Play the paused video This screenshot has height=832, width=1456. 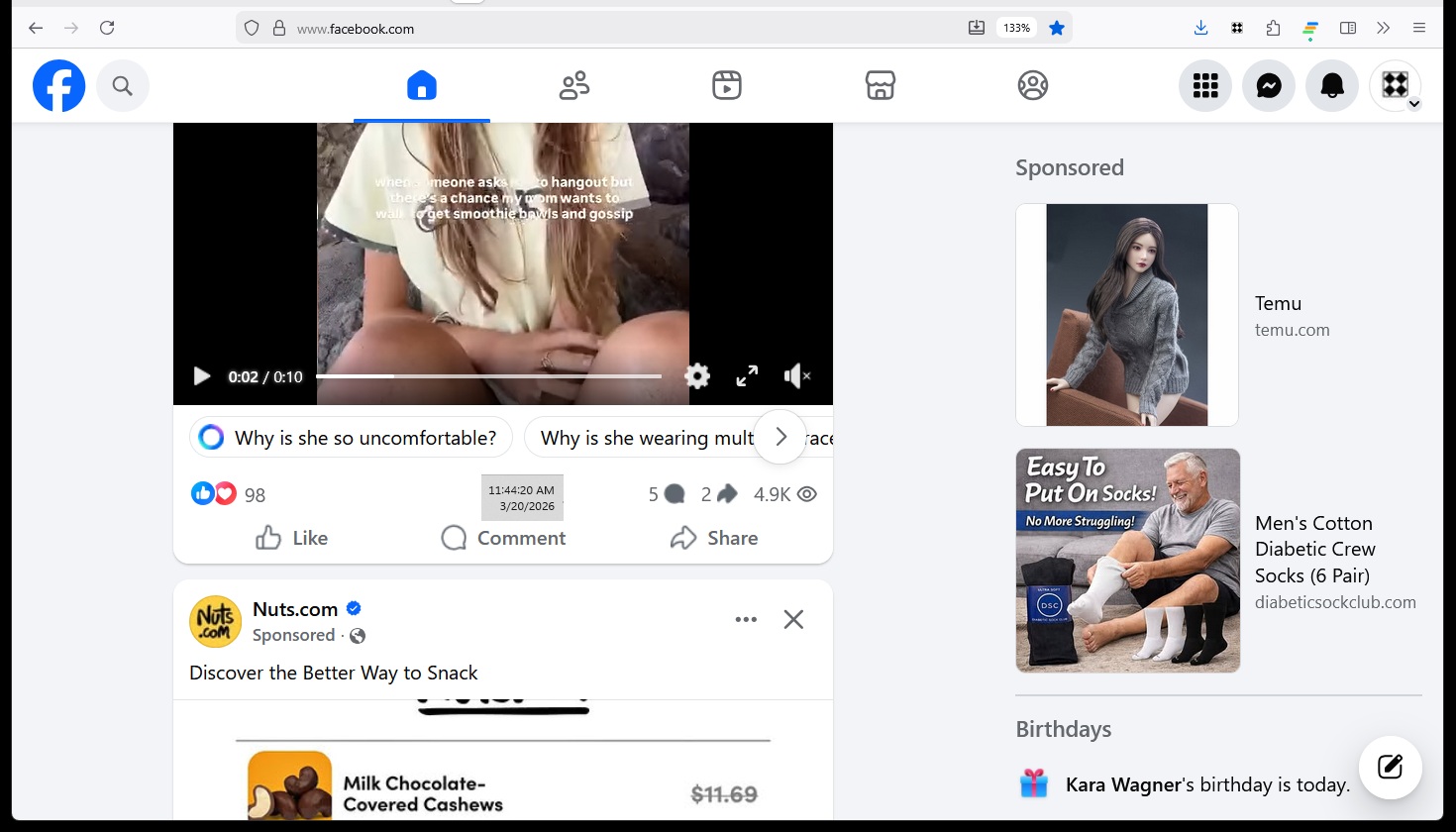pos(202,376)
